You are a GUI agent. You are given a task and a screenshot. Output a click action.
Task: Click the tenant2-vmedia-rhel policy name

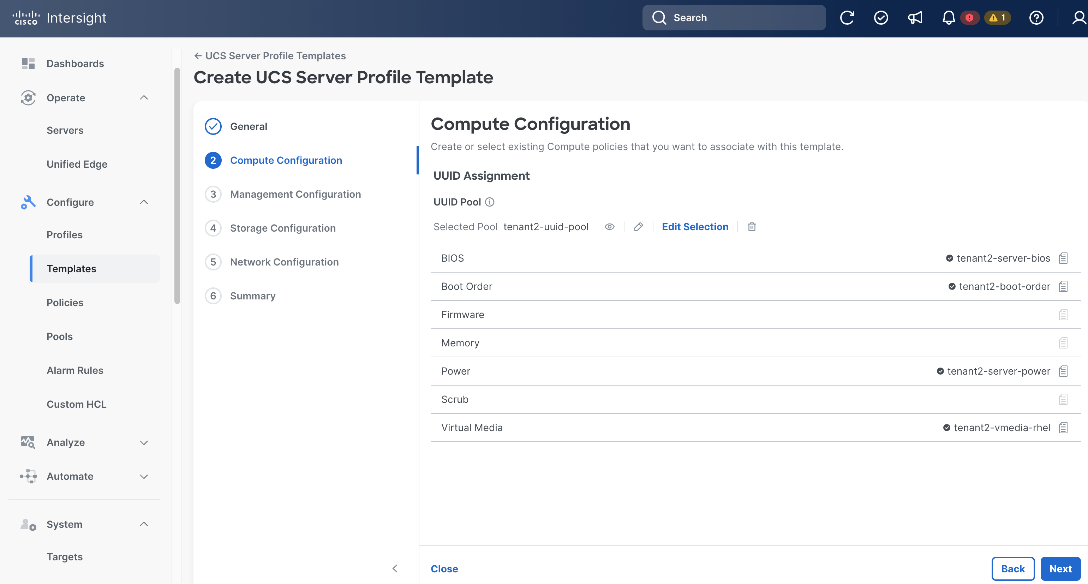[x=1002, y=428]
